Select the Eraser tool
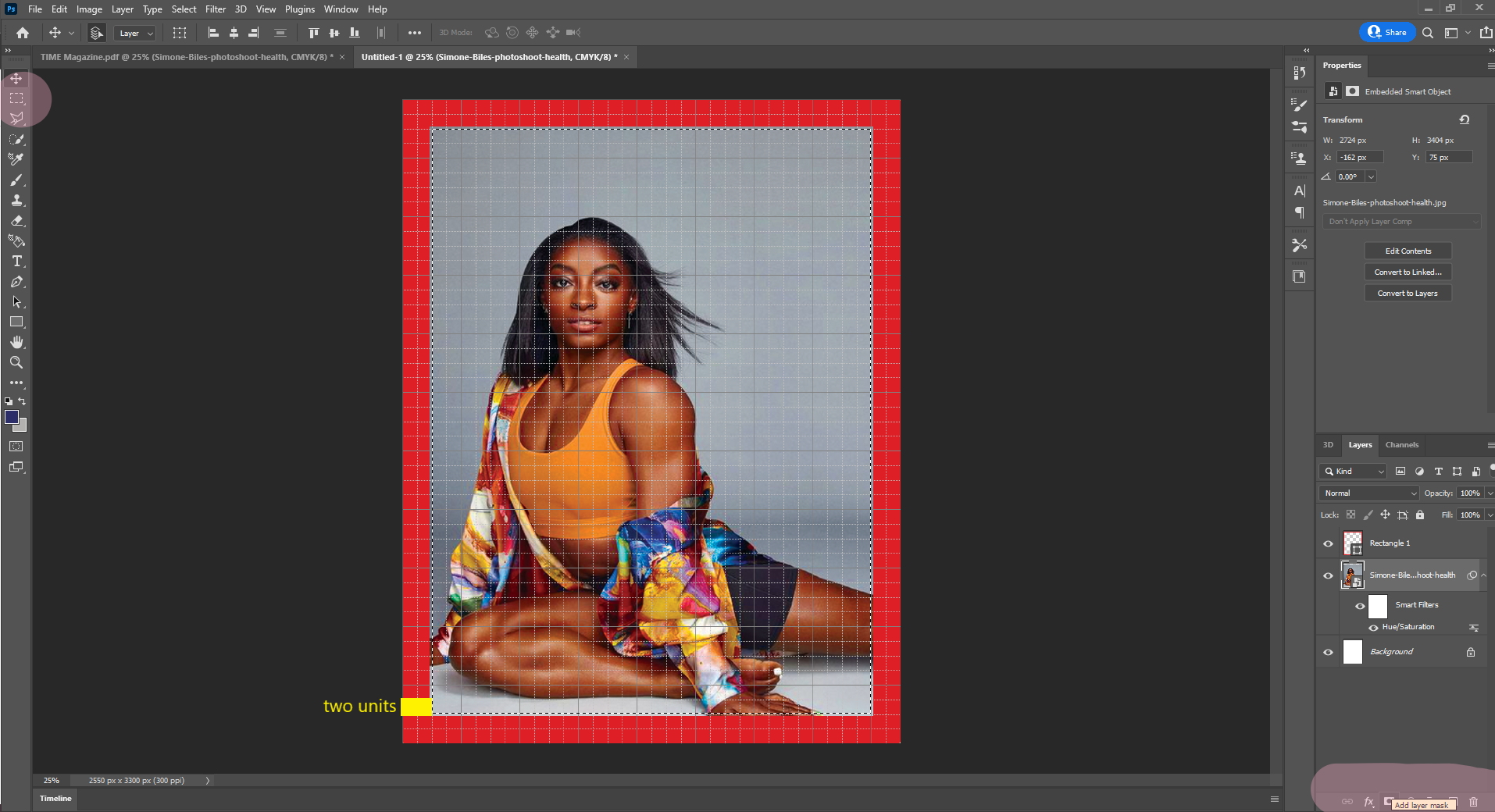The width and height of the screenshot is (1495, 812). click(16, 221)
